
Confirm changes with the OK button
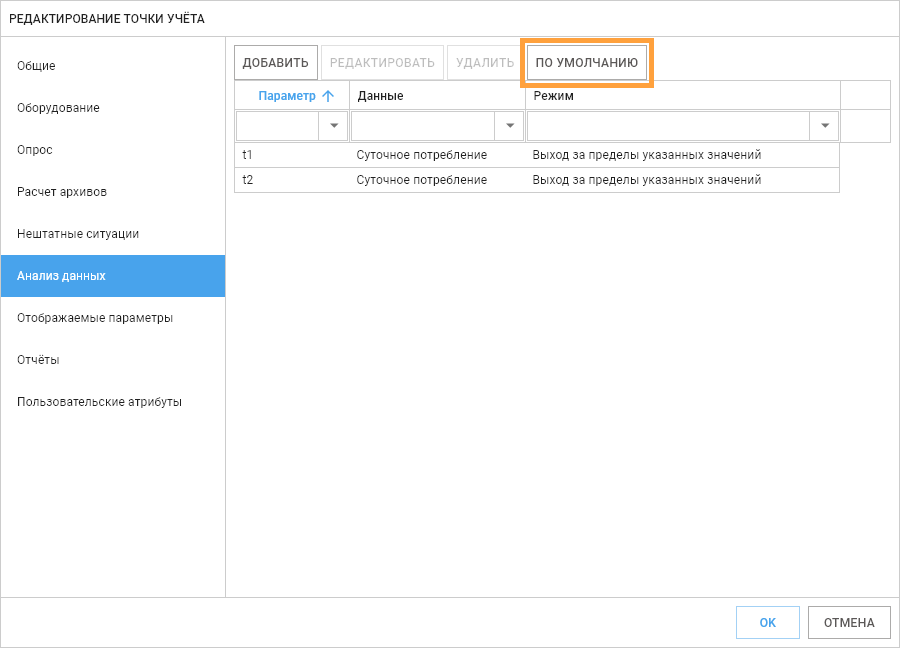pos(767,622)
